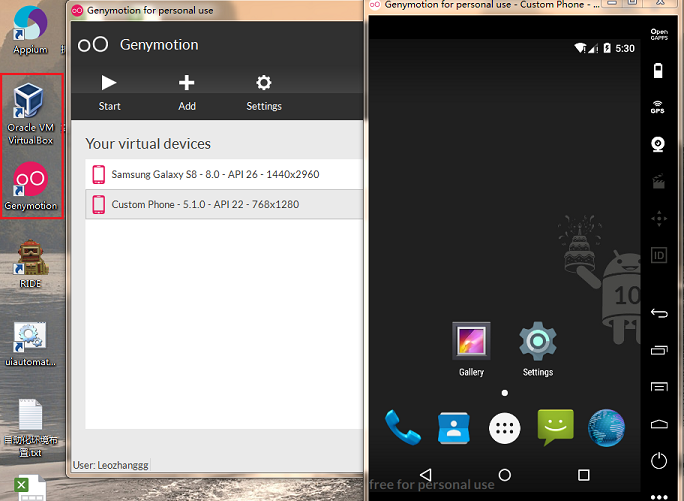Viewport: 684px width, 501px height.
Task: Open camera widget in emulator sidebar
Action: pos(658,144)
